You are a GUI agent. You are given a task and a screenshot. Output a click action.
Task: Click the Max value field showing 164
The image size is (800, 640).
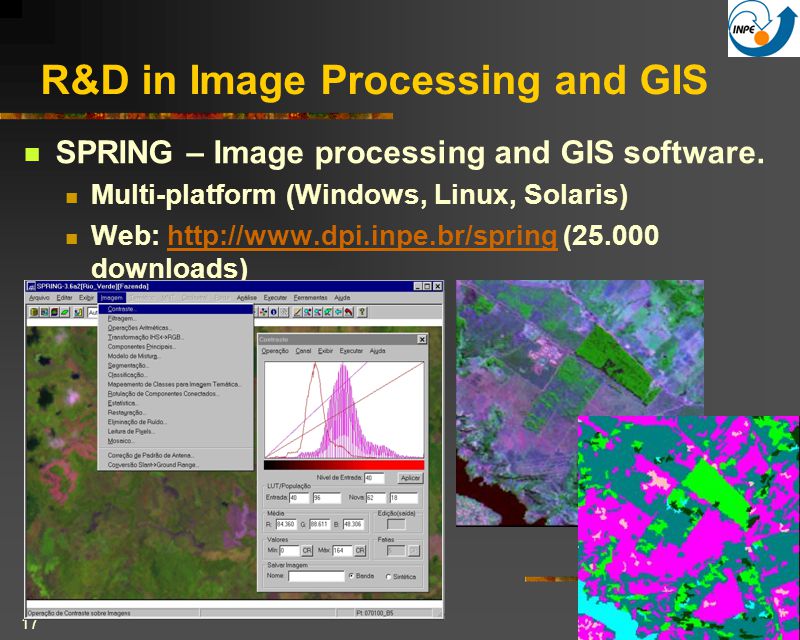[x=342, y=551]
